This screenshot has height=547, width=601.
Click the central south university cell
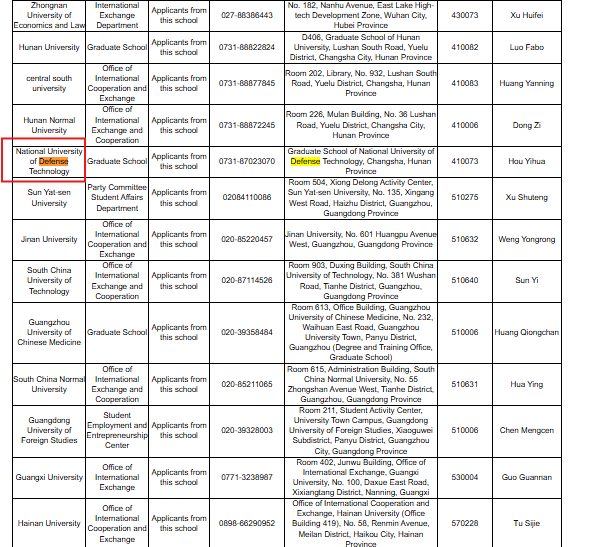[x=49, y=84]
